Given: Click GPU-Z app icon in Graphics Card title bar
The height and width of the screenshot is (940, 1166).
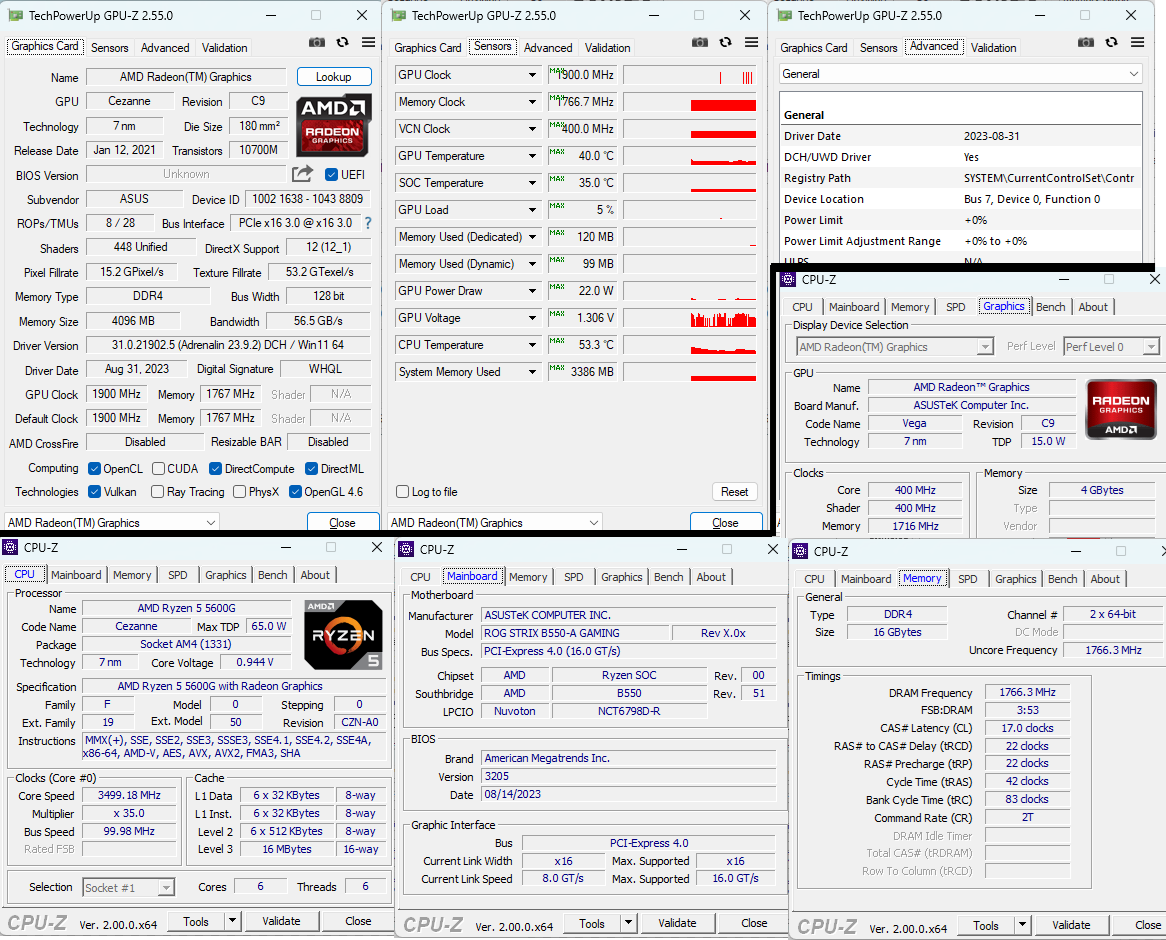Looking at the screenshot, I should point(14,16).
